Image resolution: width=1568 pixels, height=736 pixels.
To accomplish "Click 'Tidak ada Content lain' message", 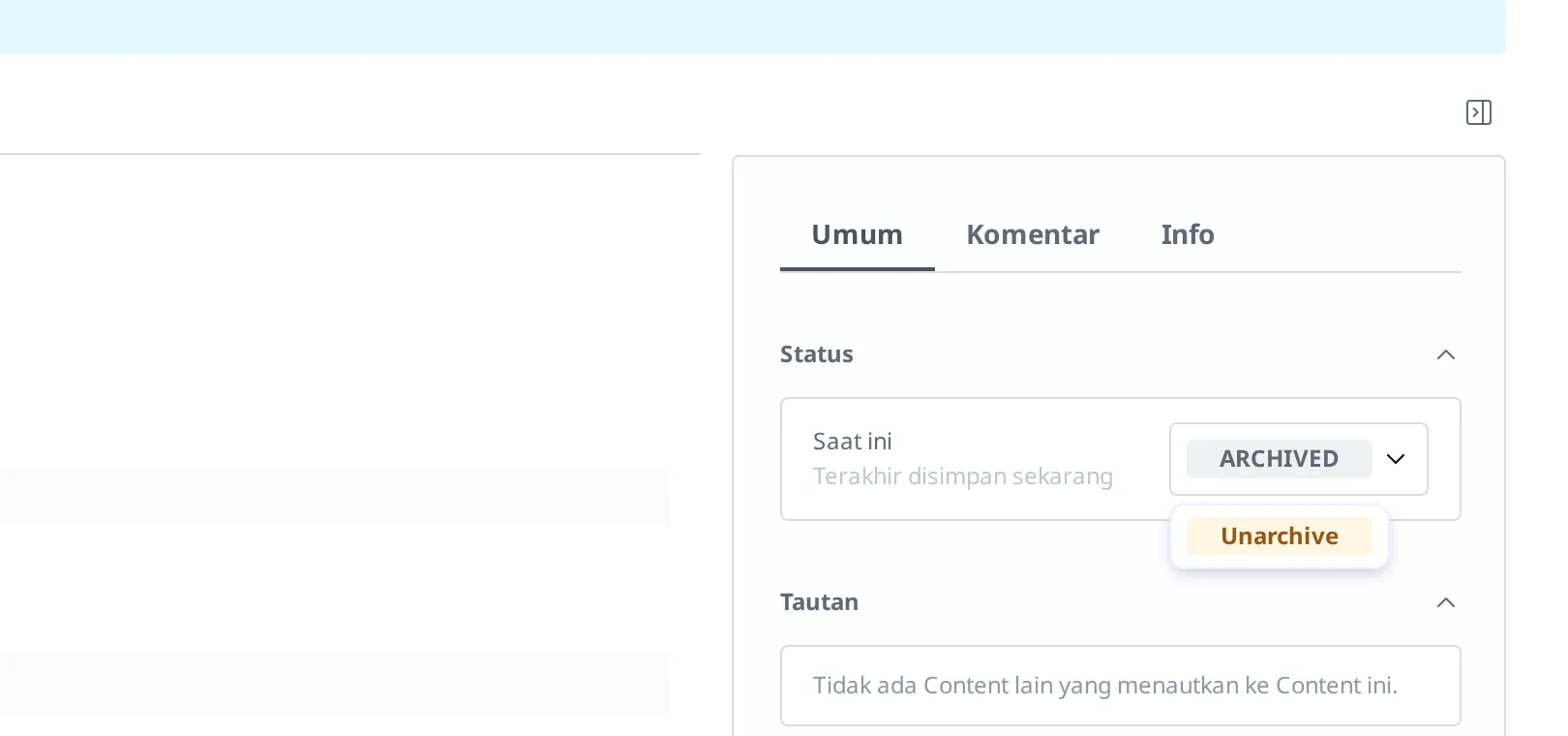I will pyautogui.click(x=1104, y=686).
